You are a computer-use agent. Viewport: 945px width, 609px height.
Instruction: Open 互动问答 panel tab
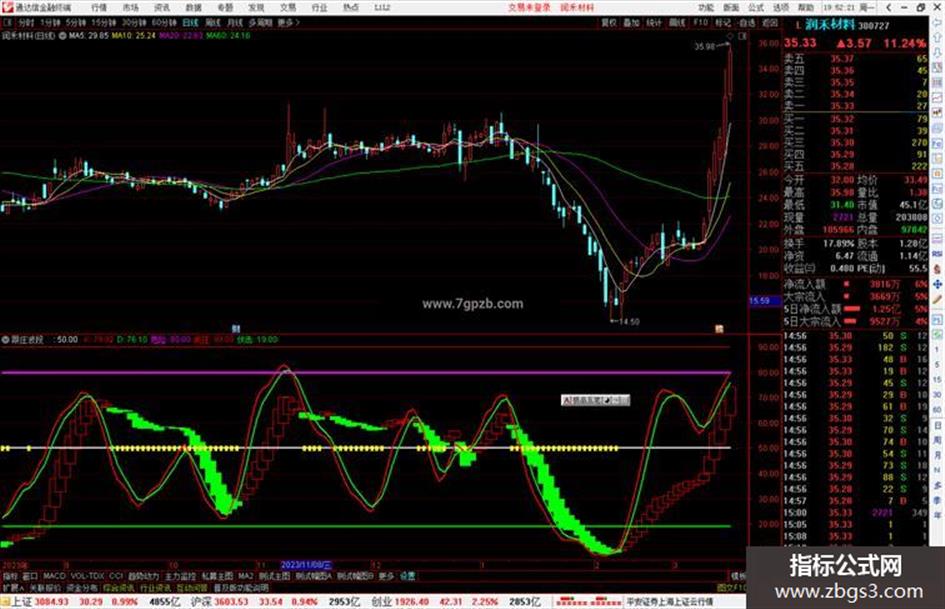click(192, 587)
